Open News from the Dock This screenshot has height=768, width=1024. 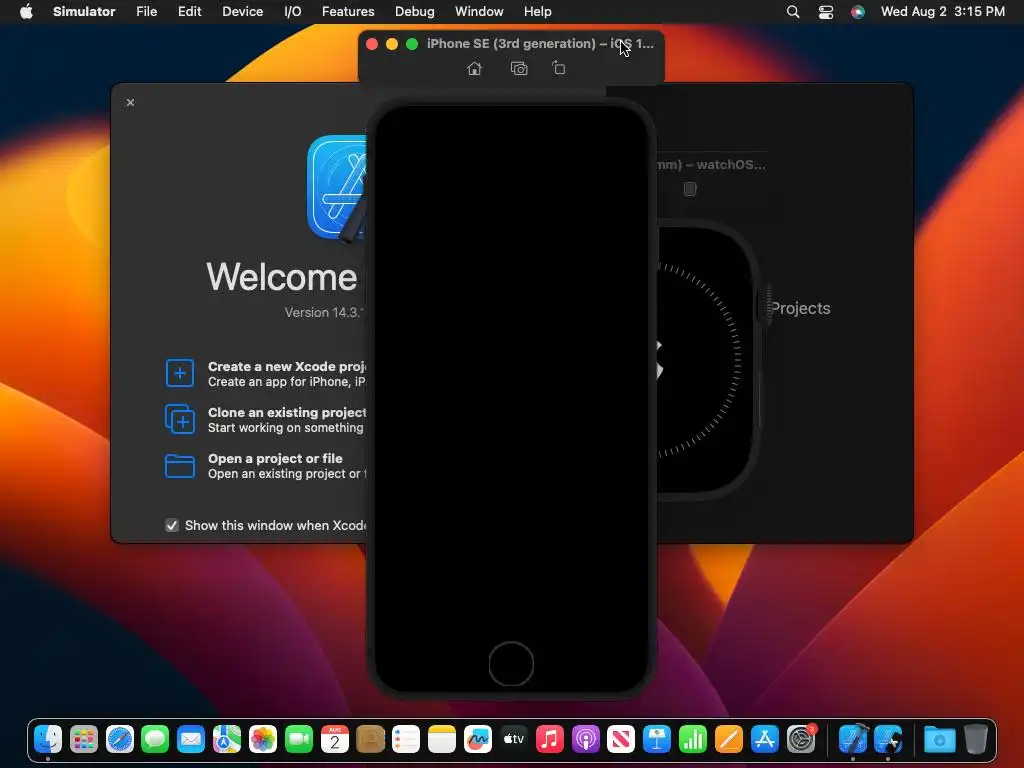(x=621, y=739)
